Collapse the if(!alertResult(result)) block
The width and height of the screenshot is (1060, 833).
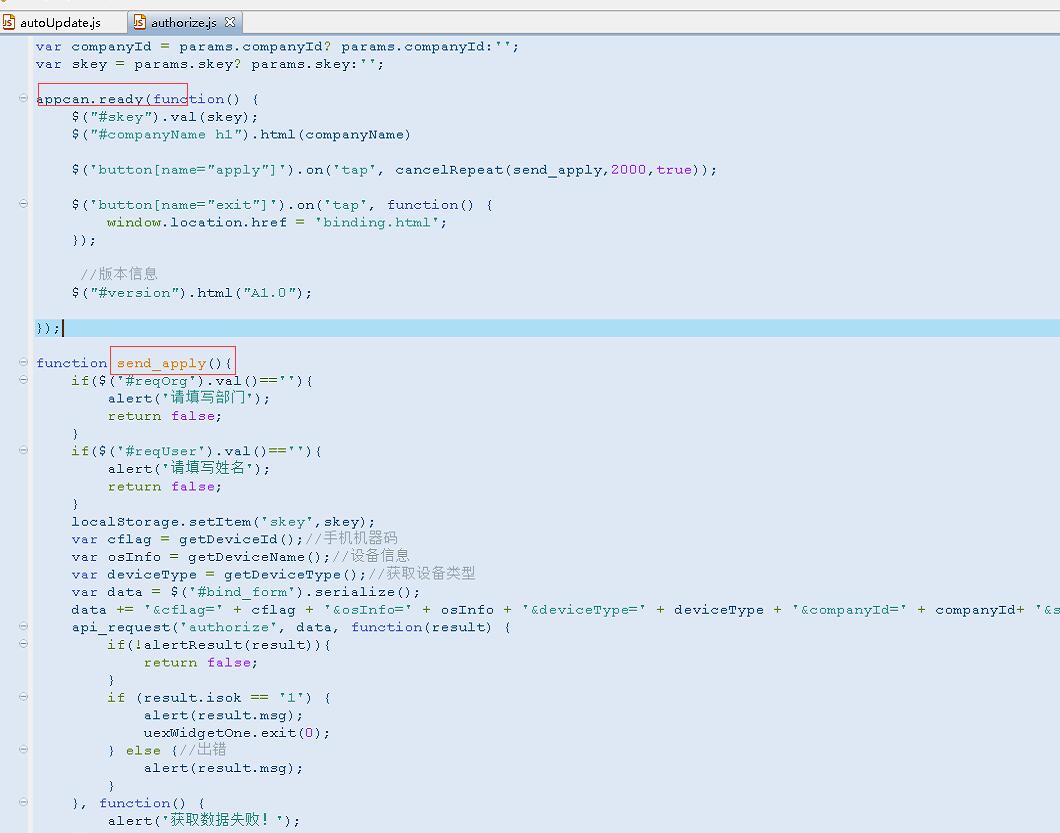[x=23, y=643]
